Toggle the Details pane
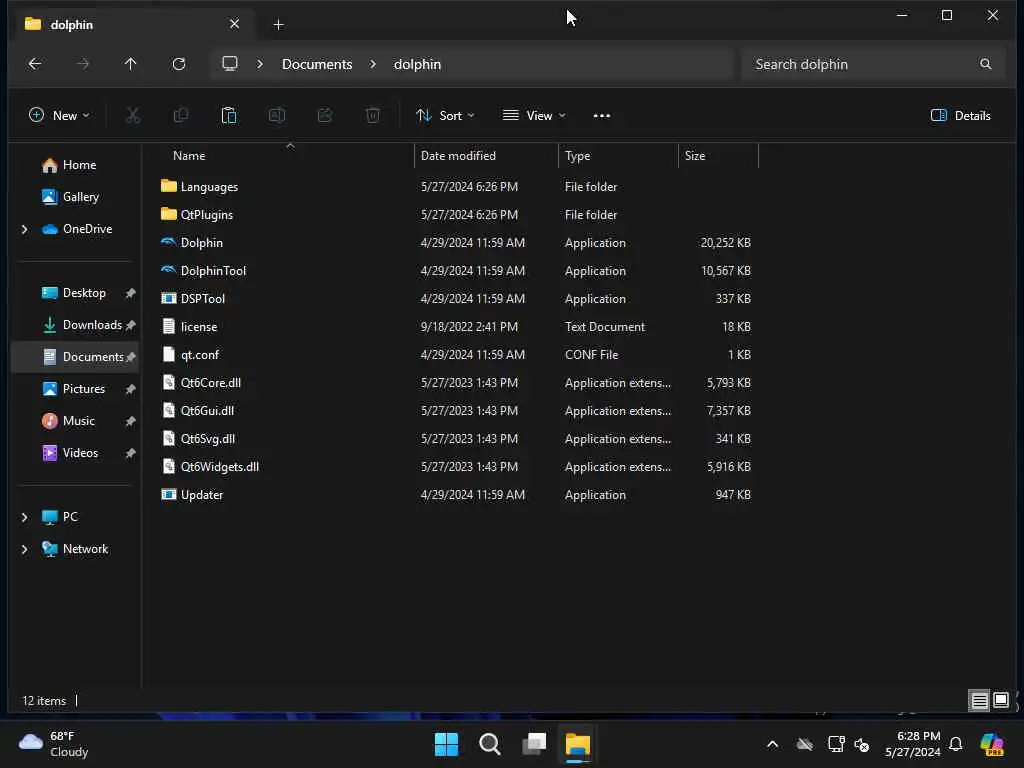Image resolution: width=1024 pixels, height=768 pixels. pyautogui.click(x=960, y=116)
